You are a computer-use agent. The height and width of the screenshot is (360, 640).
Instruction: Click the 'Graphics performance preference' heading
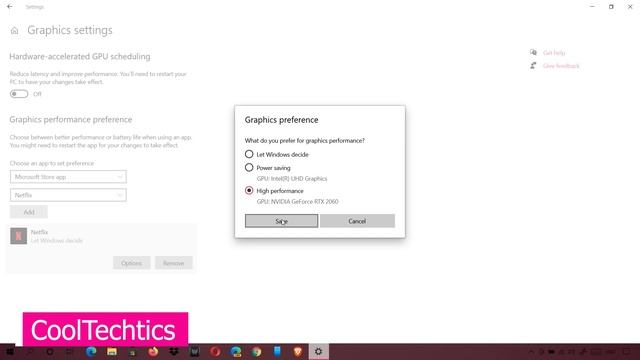point(71,120)
